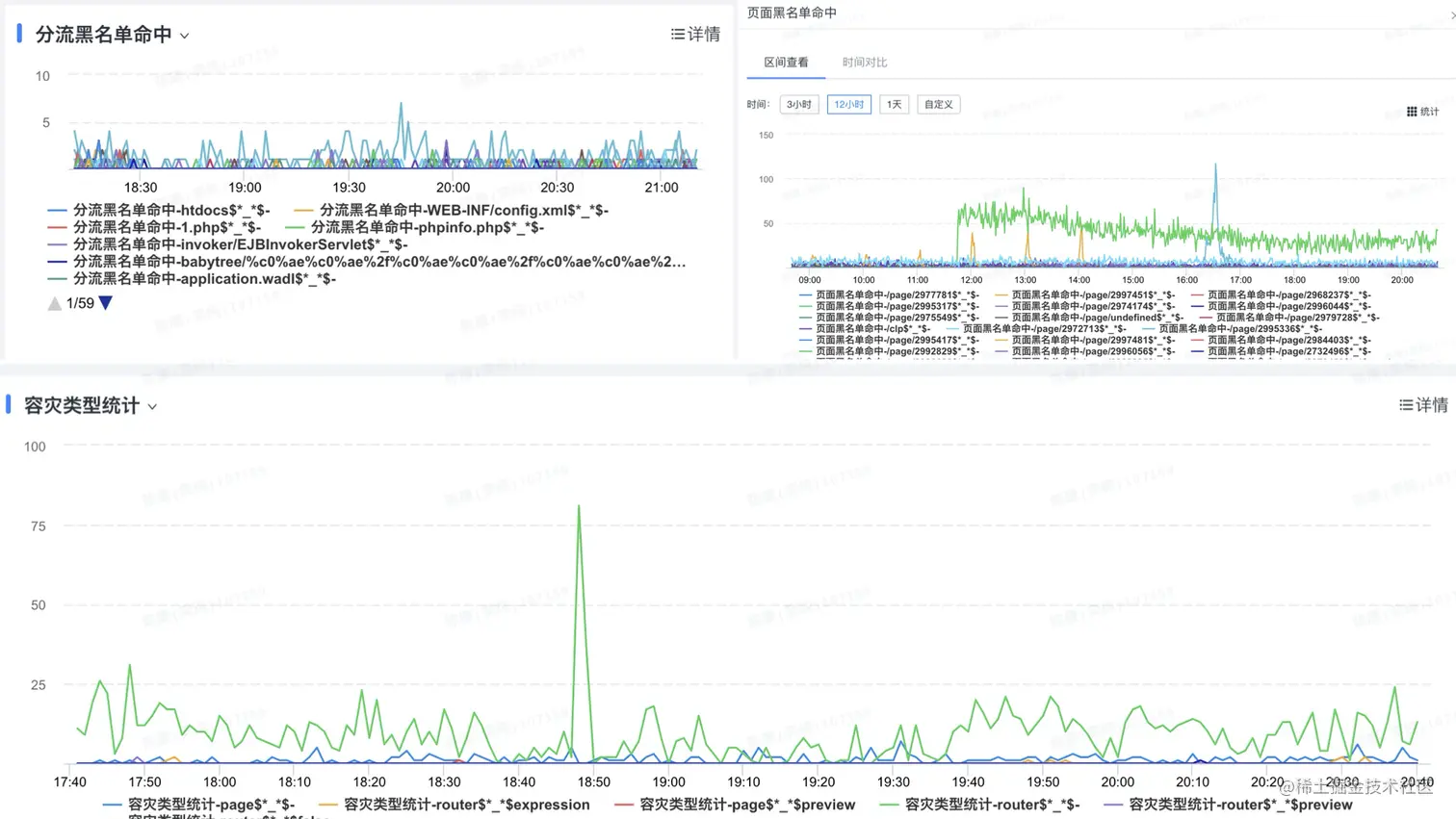
Task: Toggle 容灾类型统计-router preview legend series
Action: pos(1228,805)
